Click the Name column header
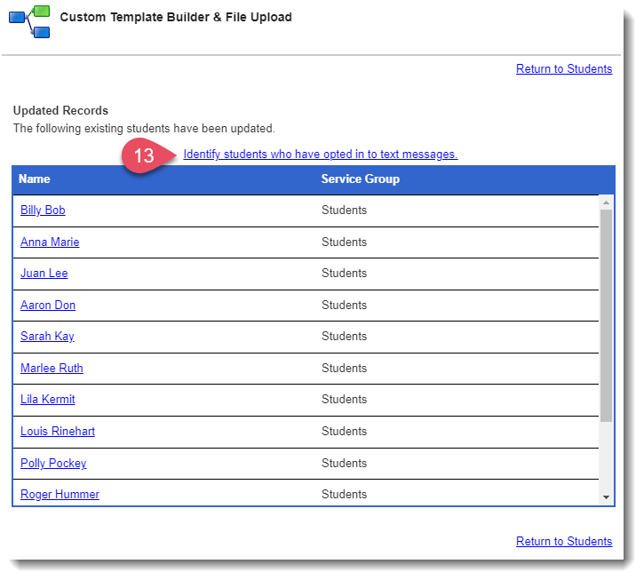Image resolution: width=644 pixels, height=580 pixels. pyautogui.click(x=34, y=179)
